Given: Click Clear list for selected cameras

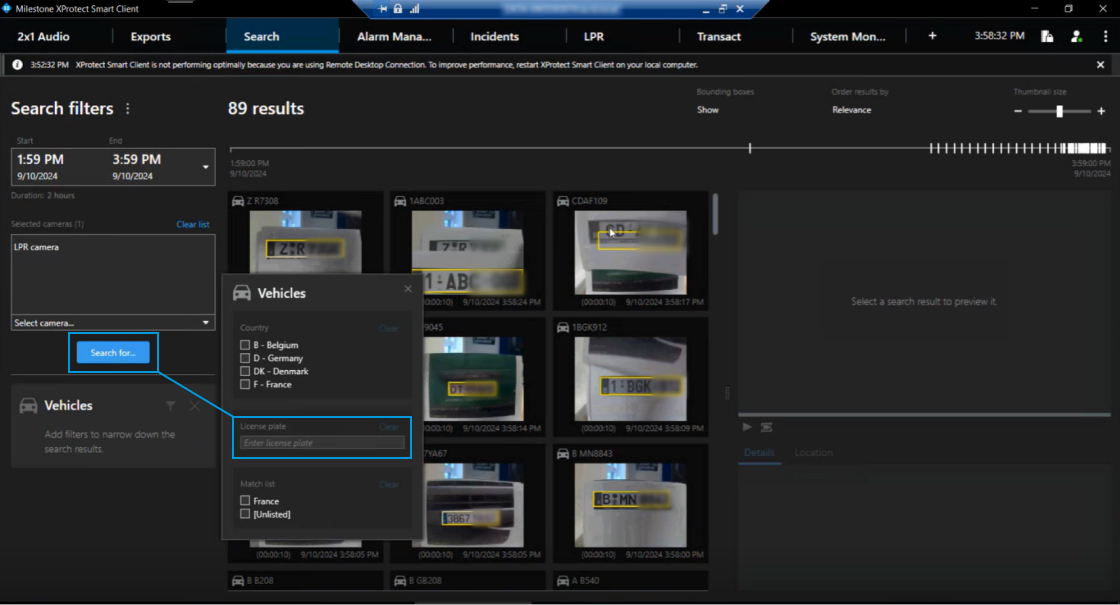Looking at the screenshot, I should point(193,224).
